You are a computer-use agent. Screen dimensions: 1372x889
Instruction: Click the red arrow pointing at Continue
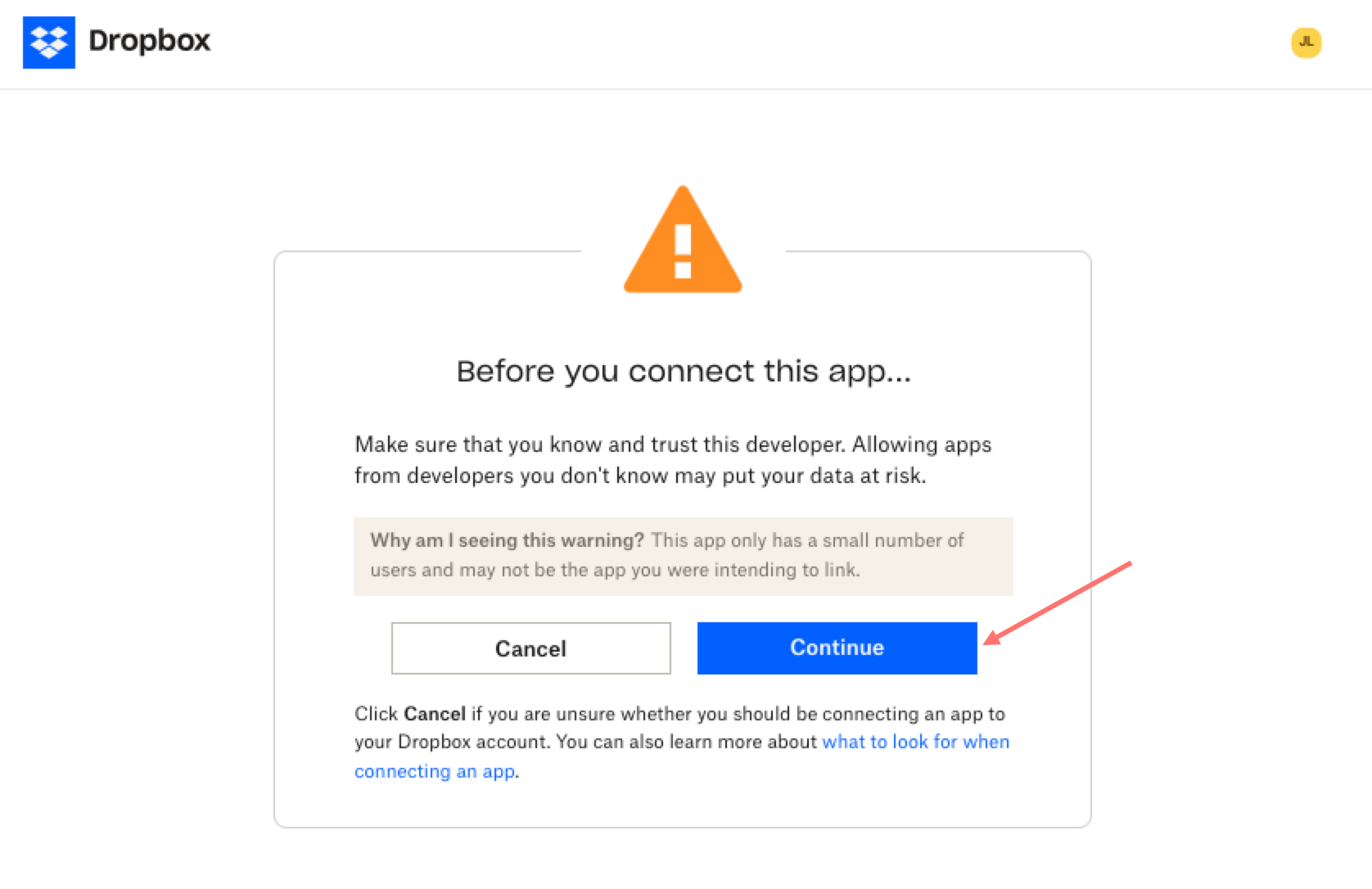1059,602
